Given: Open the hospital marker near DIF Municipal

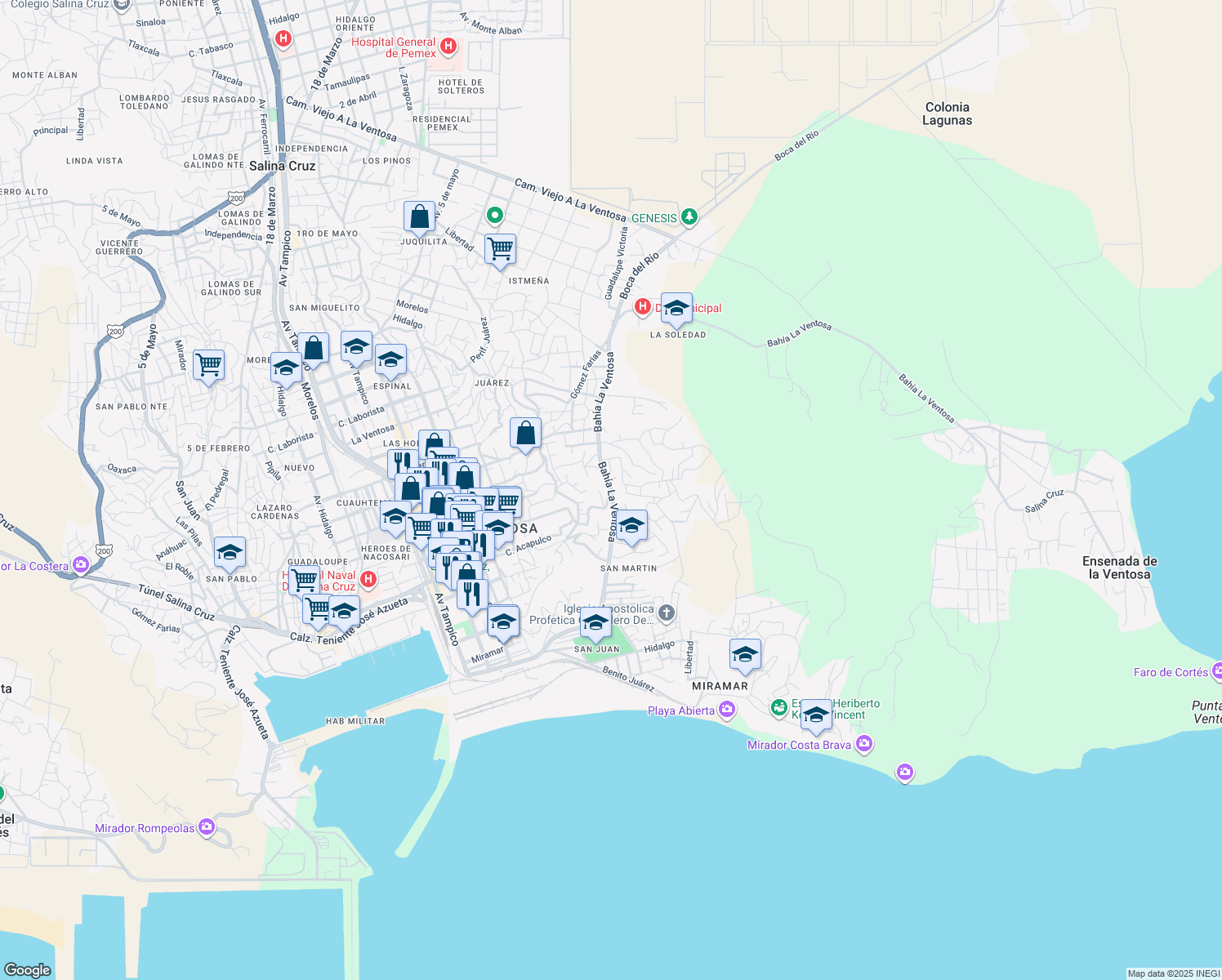Looking at the screenshot, I should pos(644,308).
